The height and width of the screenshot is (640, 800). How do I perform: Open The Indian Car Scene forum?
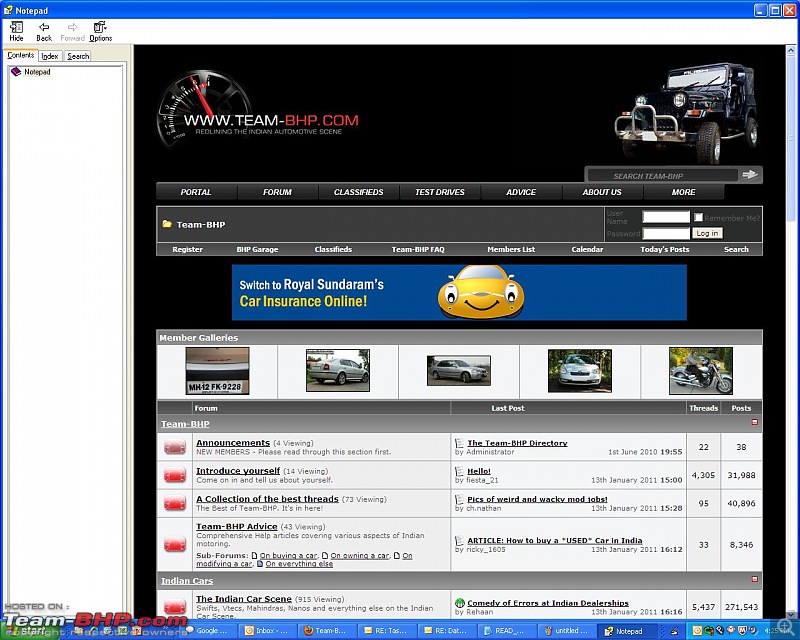pyautogui.click(x=244, y=599)
